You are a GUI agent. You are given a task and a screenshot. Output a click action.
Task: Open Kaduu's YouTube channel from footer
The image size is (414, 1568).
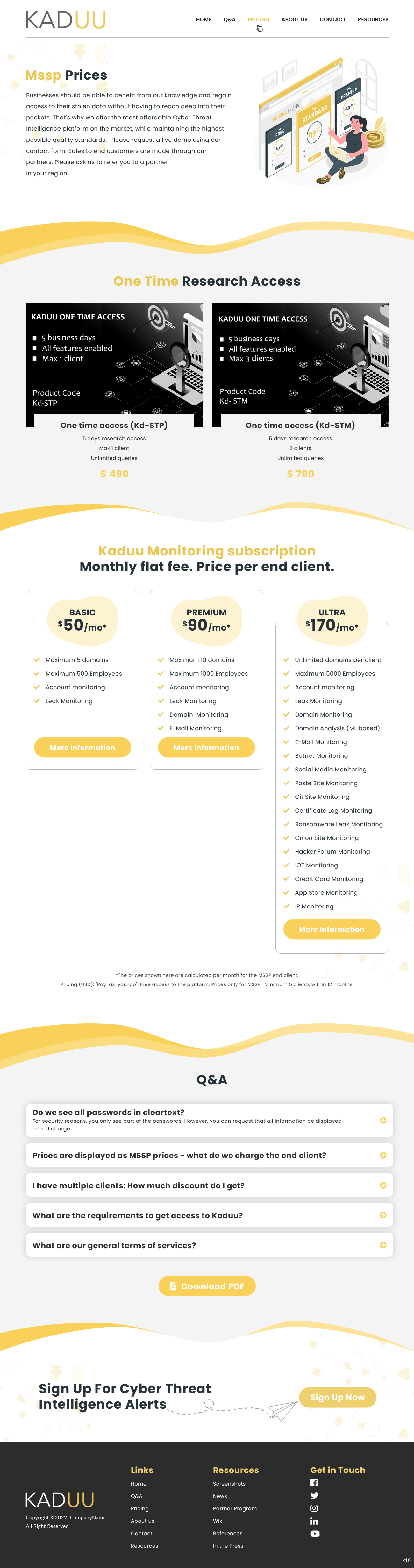(315, 1534)
